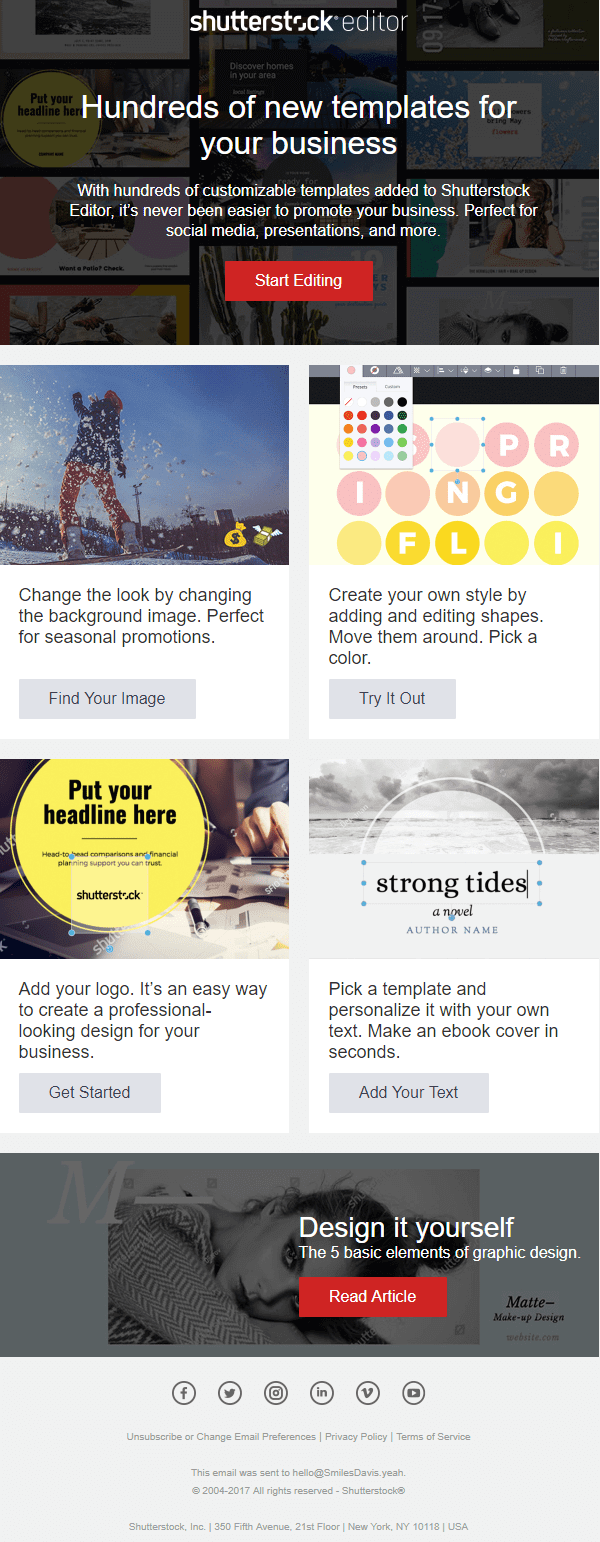This screenshot has height=1542, width=600.
Task: Open Unsubscribe or Change Email Preferences link
Action: tap(221, 1437)
